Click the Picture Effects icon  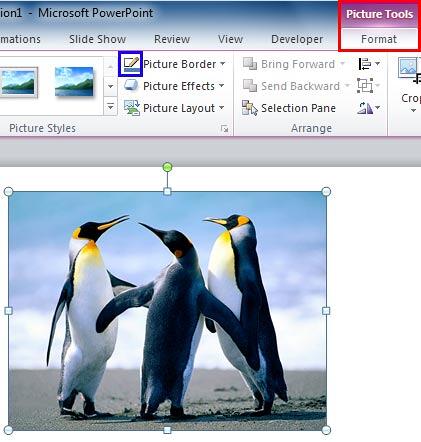131,86
